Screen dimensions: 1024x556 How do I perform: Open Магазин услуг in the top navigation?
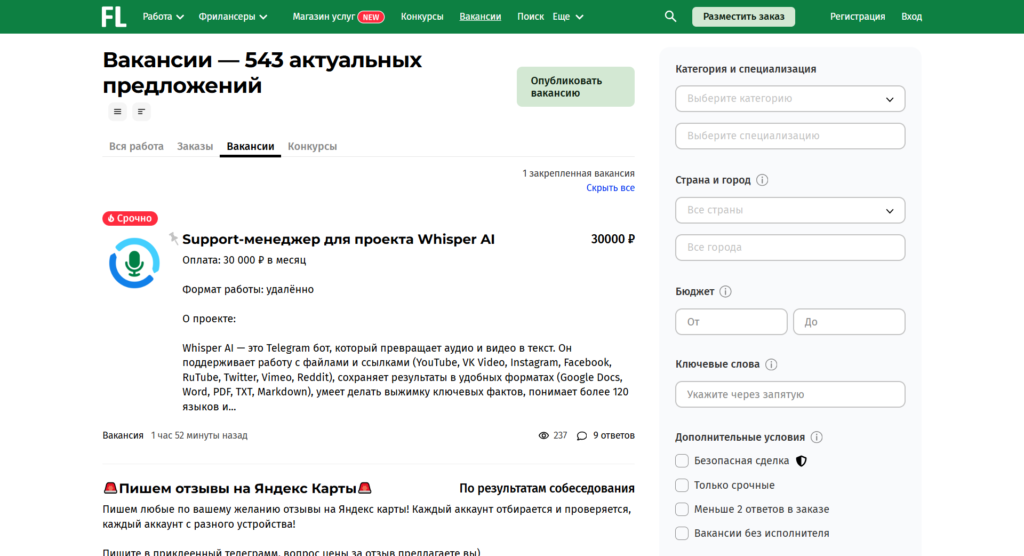pyautogui.click(x=324, y=16)
